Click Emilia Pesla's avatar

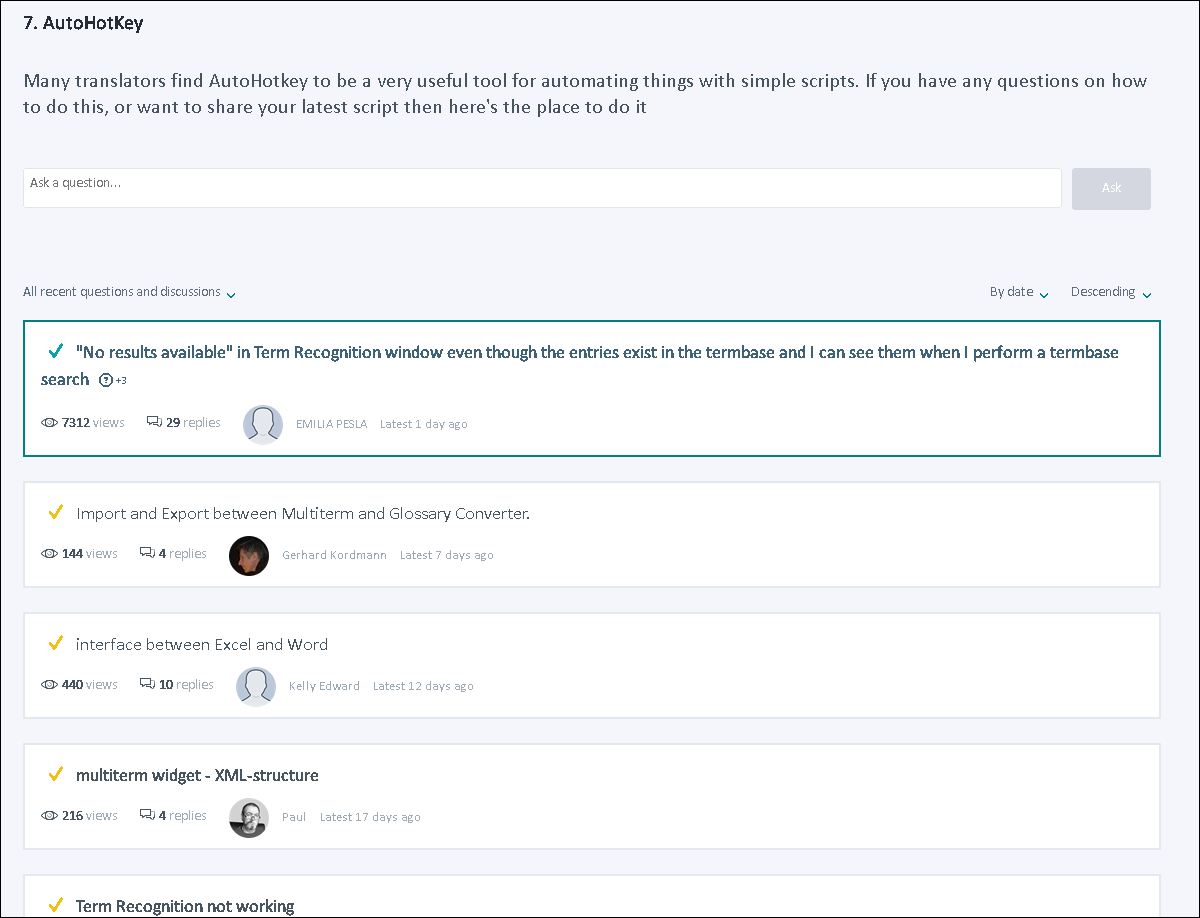pos(263,424)
